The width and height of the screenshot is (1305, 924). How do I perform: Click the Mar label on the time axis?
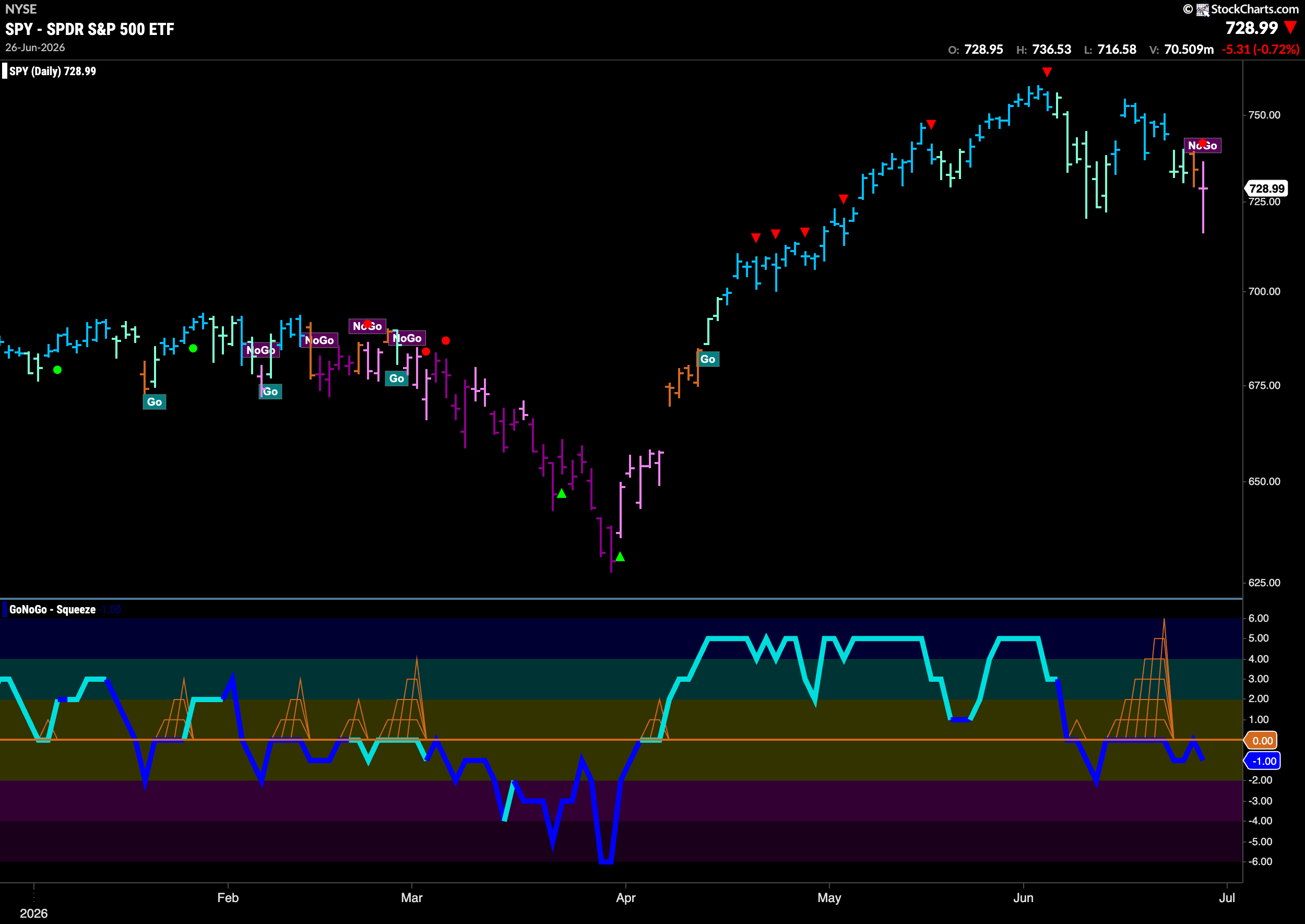point(412,898)
